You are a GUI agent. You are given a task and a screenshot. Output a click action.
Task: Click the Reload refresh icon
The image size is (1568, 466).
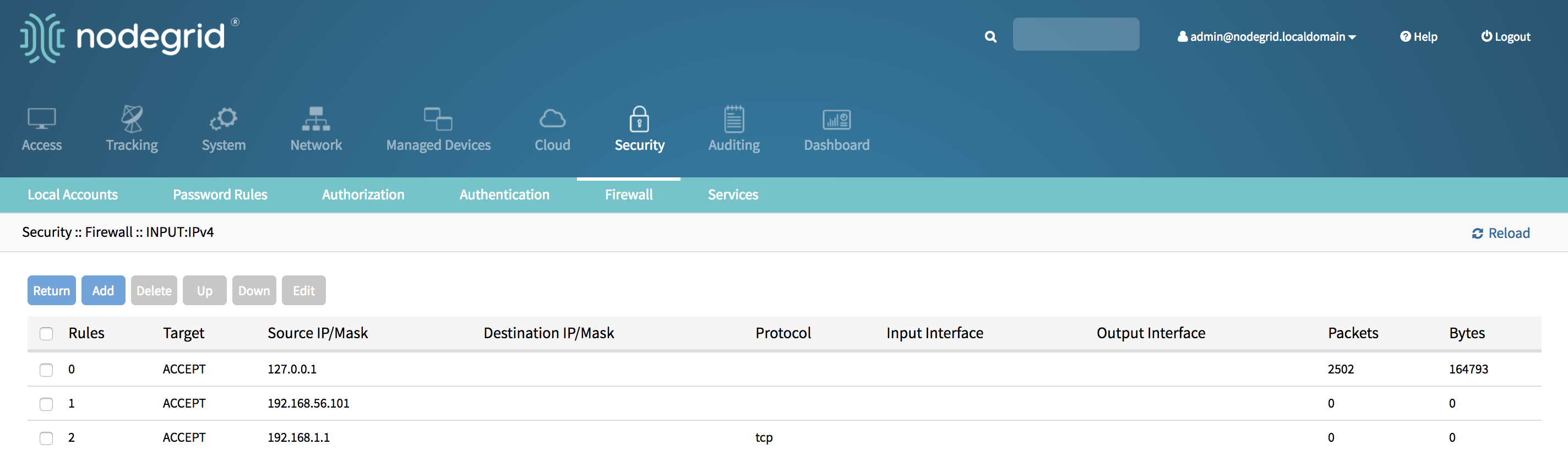tap(1477, 234)
